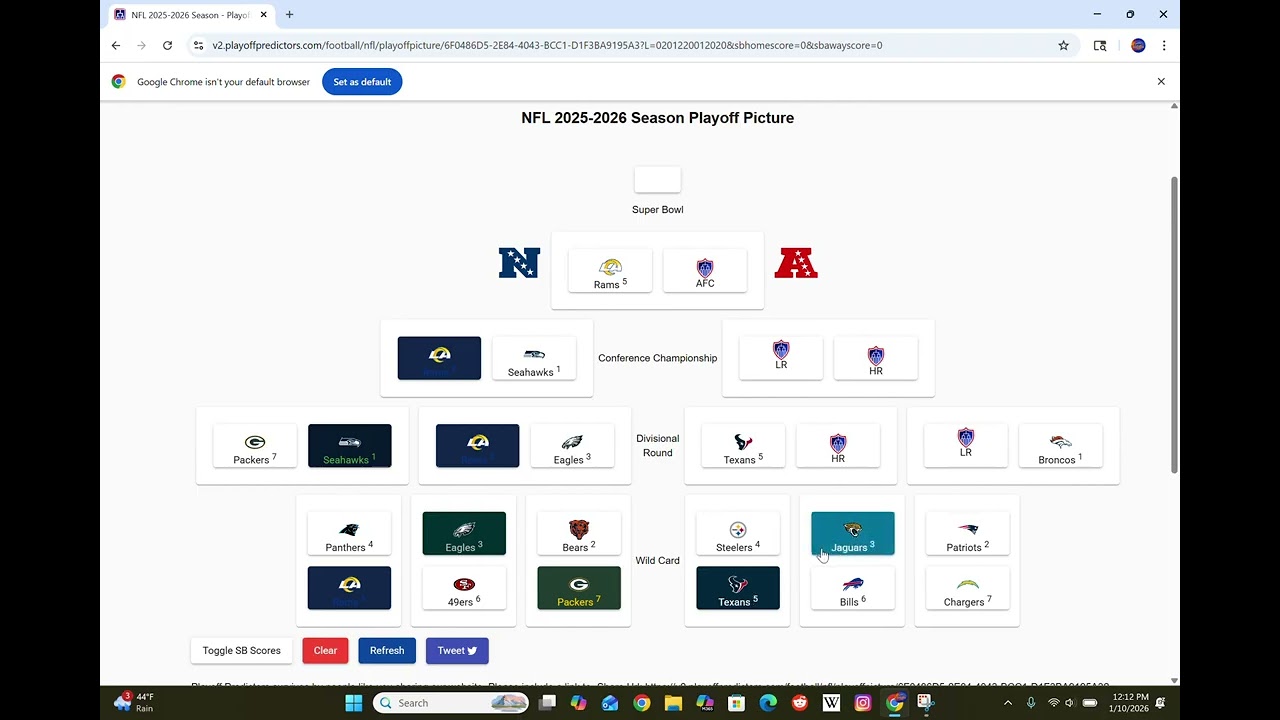Click the highlighted Rams Wild Card card
This screenshot has width=1280, height=720.
pos(349,588)
